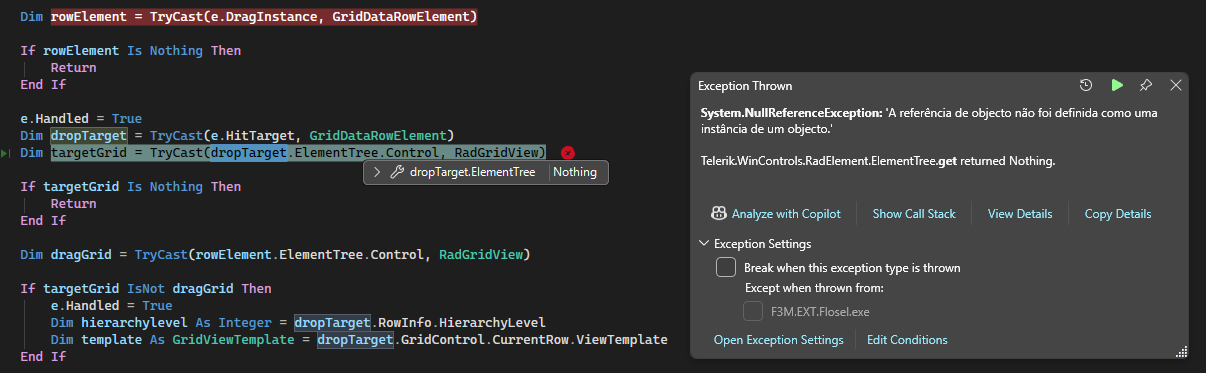Click dropTarget.ElementTree text in datatip
The width and height of the screenshot is (1206, 373).
tap(472, 172)
